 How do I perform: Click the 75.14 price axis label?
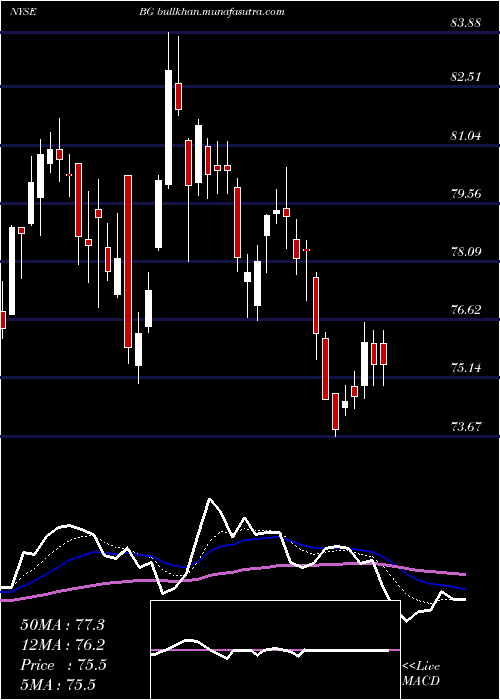click(x=466, y=368)
